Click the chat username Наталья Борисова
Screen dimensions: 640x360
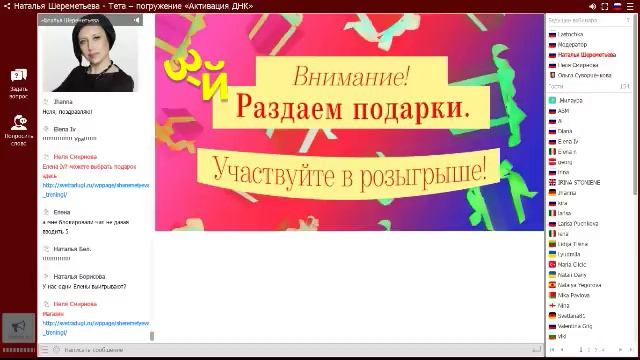pyautogui.click(x=79, y=276)
